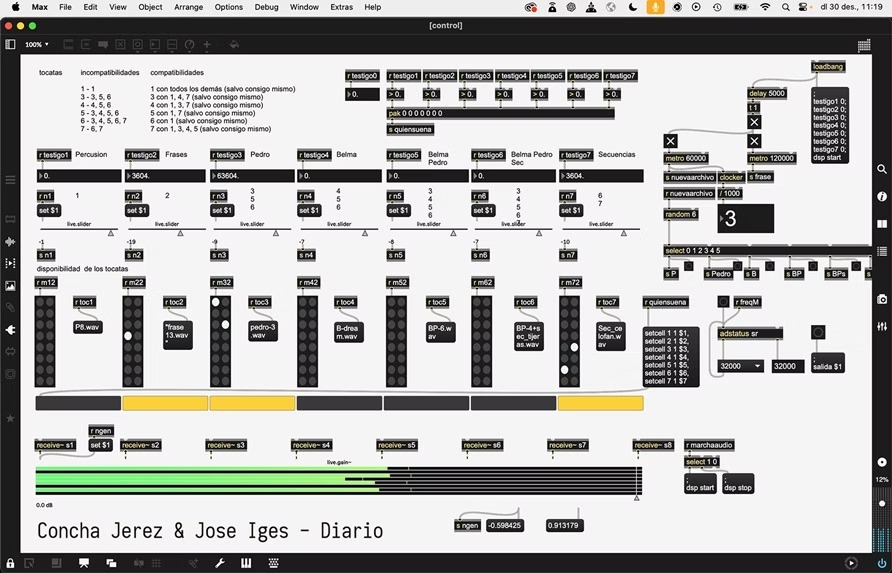The width and height of the screenshot is (892, 573).
Task: Toggle the X box above metro 120000
Action: [x=754, y=141]
